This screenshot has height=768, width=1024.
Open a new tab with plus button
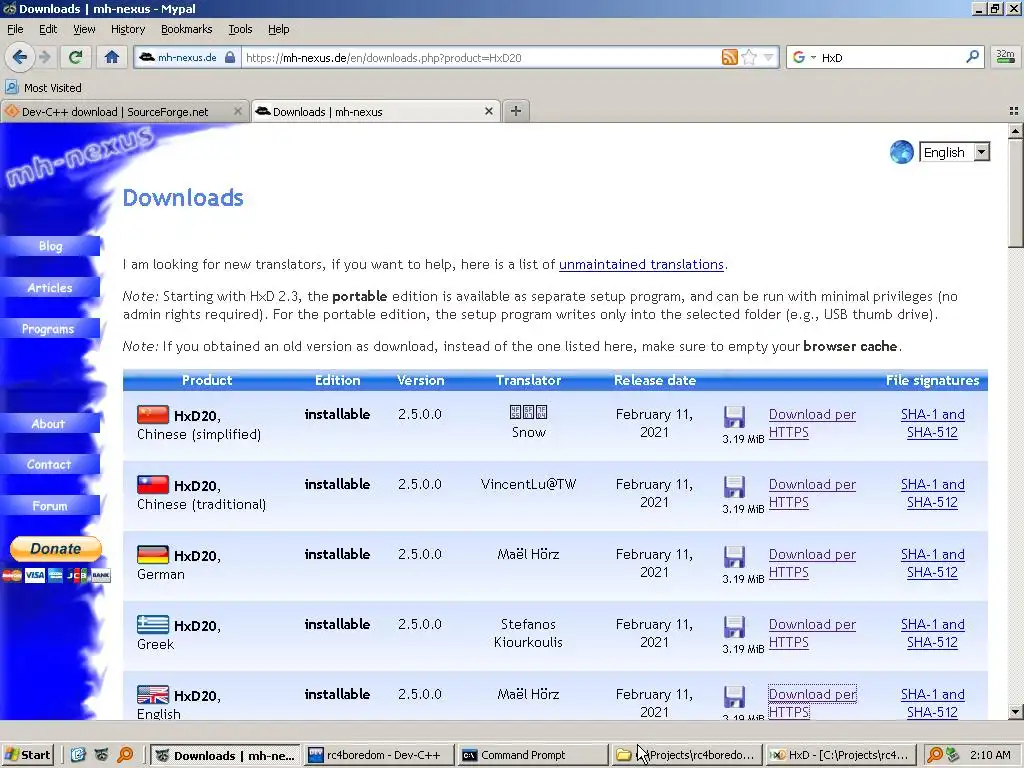516,111
